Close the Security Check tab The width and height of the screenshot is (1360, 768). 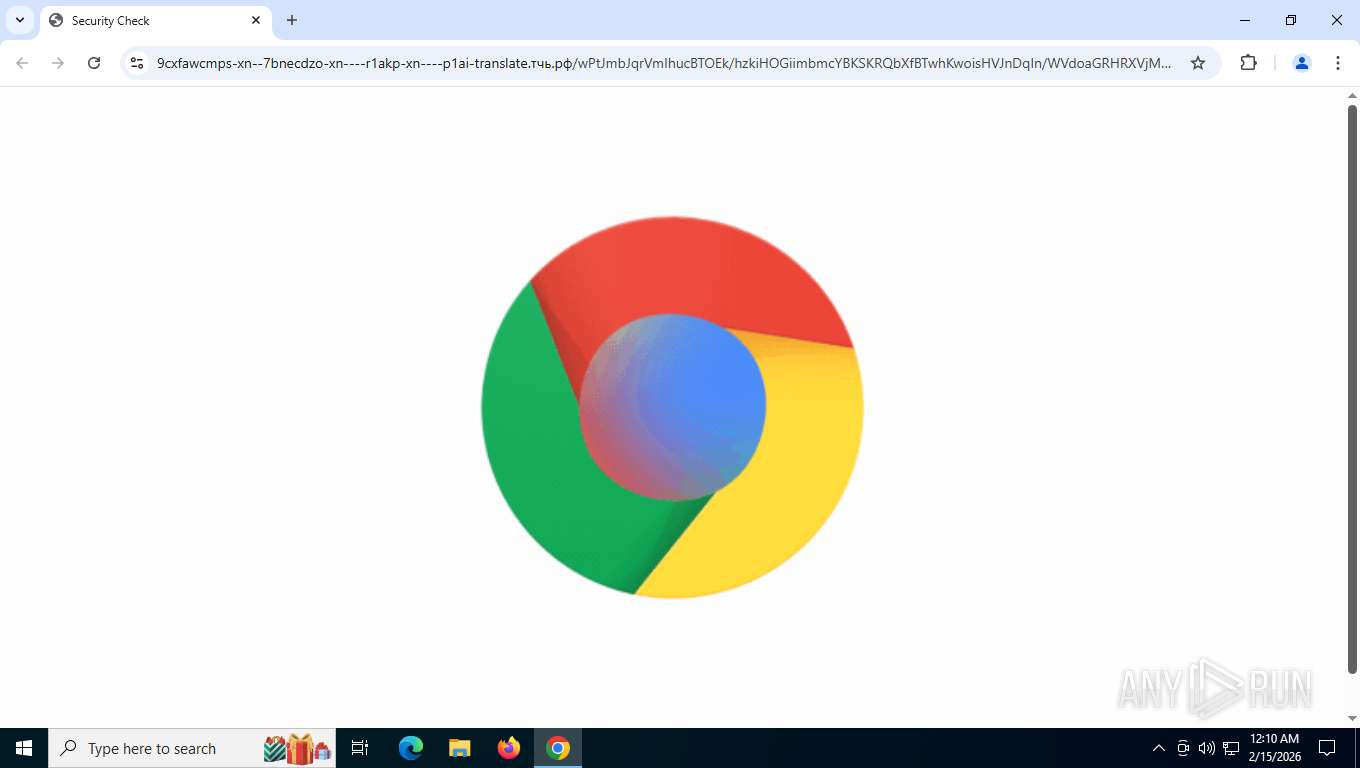coord(256,20)
